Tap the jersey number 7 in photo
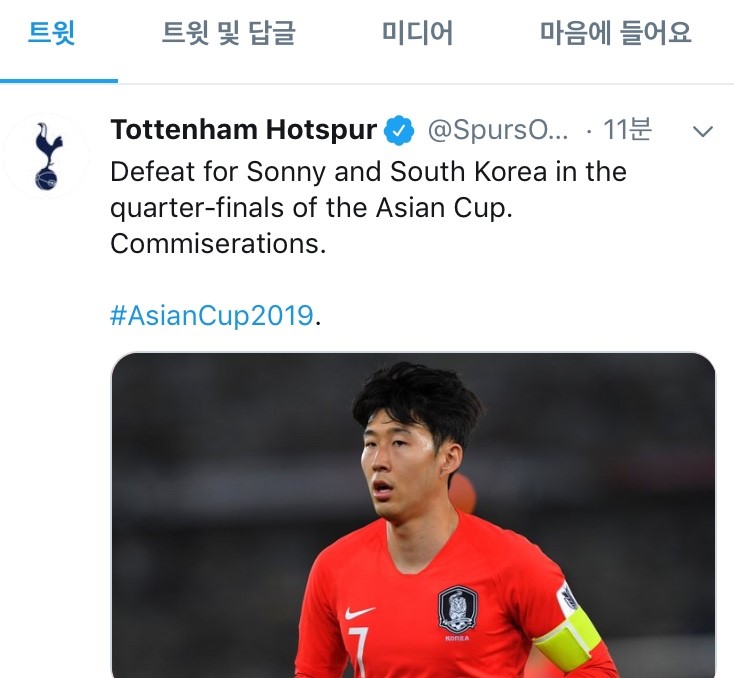 (359, 652)
